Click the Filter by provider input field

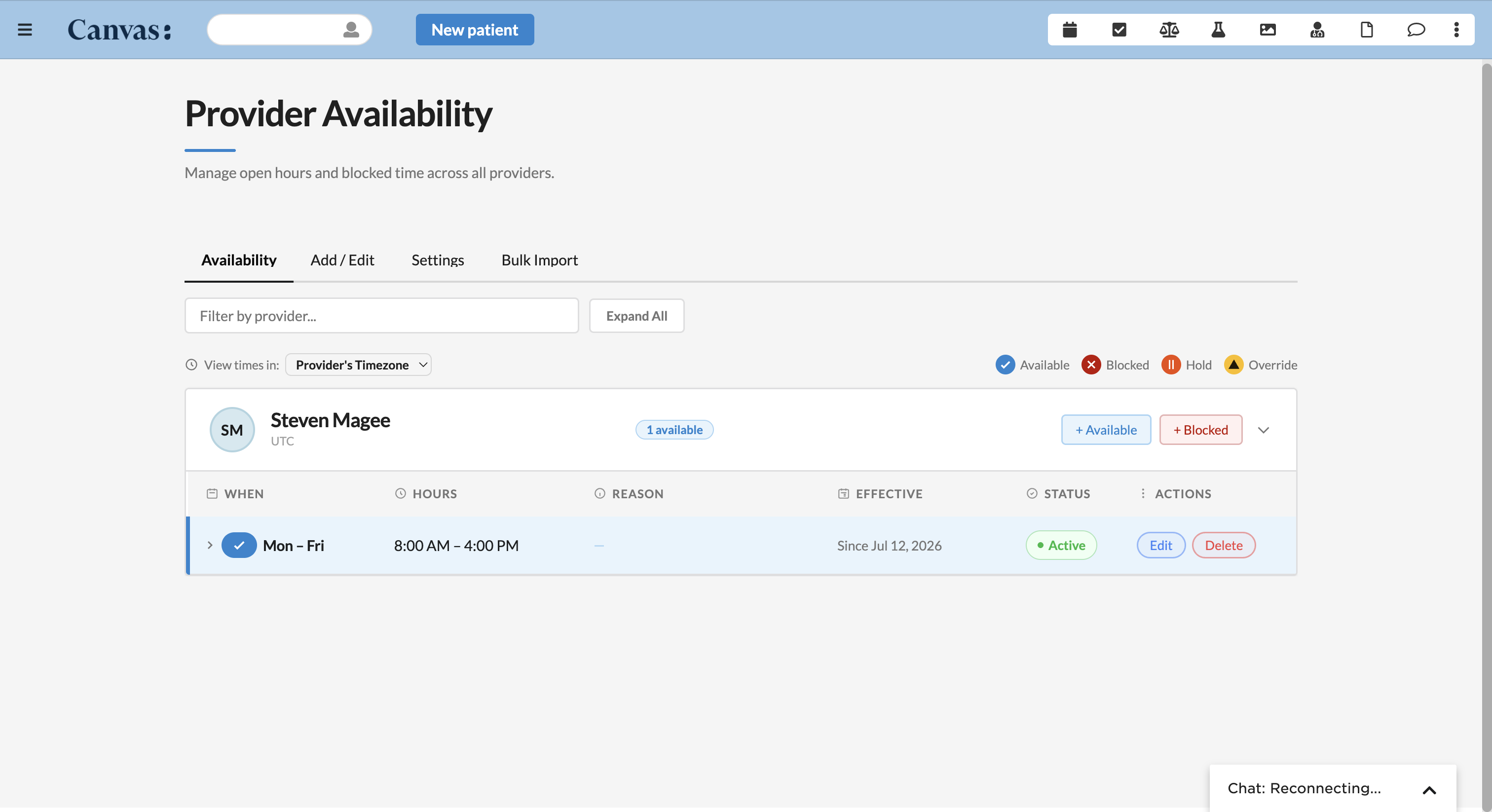pyautogui.click(x=382, y=316)
